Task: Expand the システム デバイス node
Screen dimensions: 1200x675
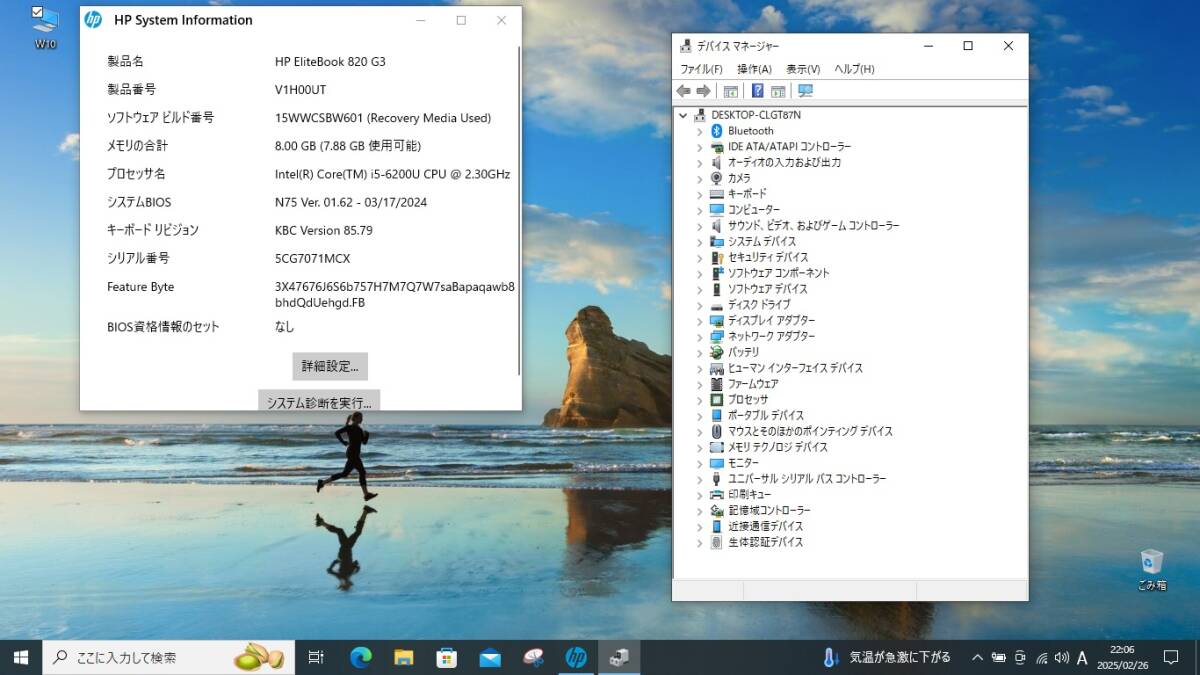Action: pos(700,241)
